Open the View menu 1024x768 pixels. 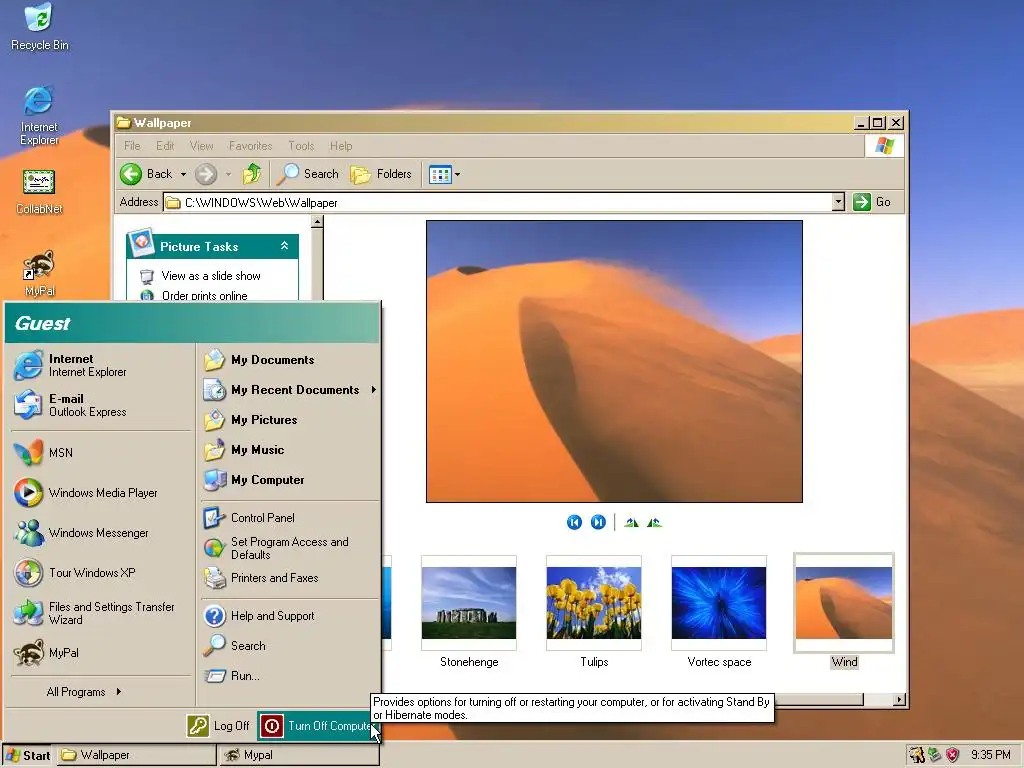click(201, 146)
